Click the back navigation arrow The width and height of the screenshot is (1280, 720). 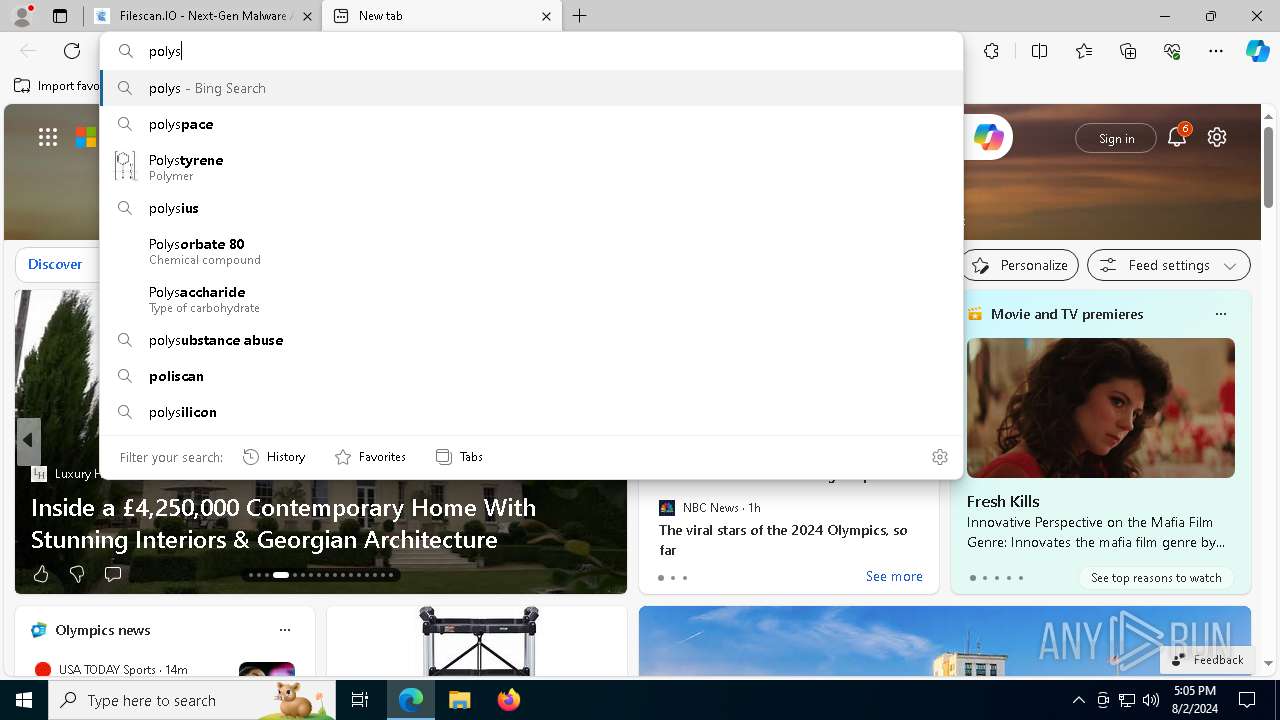coord(28,51)
